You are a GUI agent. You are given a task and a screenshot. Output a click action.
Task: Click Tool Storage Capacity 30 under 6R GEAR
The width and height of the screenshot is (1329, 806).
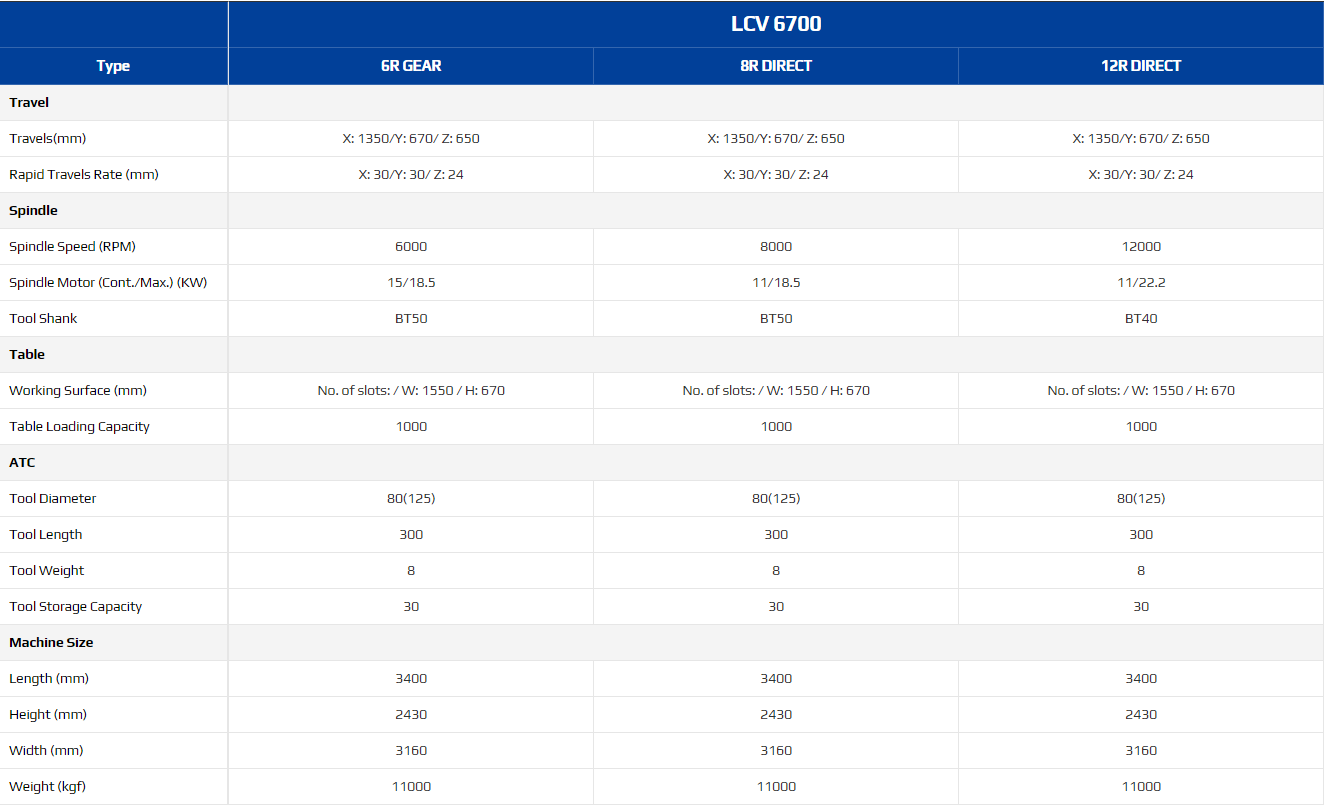(411, 606)
